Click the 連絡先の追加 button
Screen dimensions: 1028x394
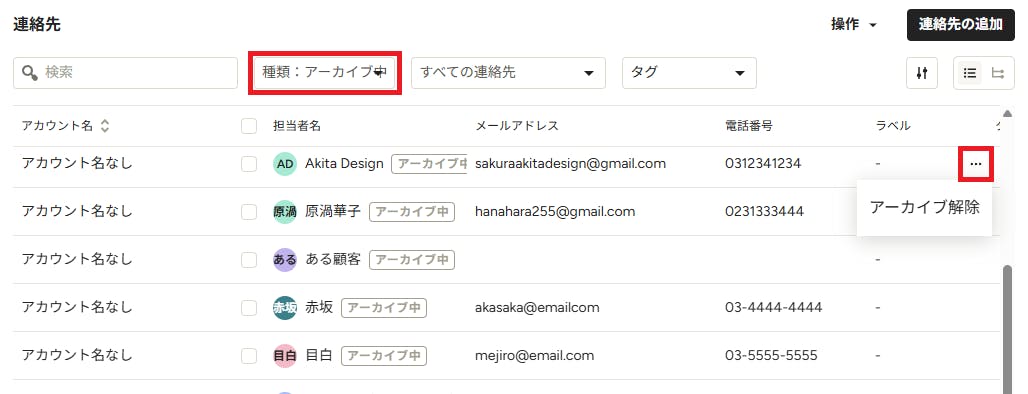(960, 25)
